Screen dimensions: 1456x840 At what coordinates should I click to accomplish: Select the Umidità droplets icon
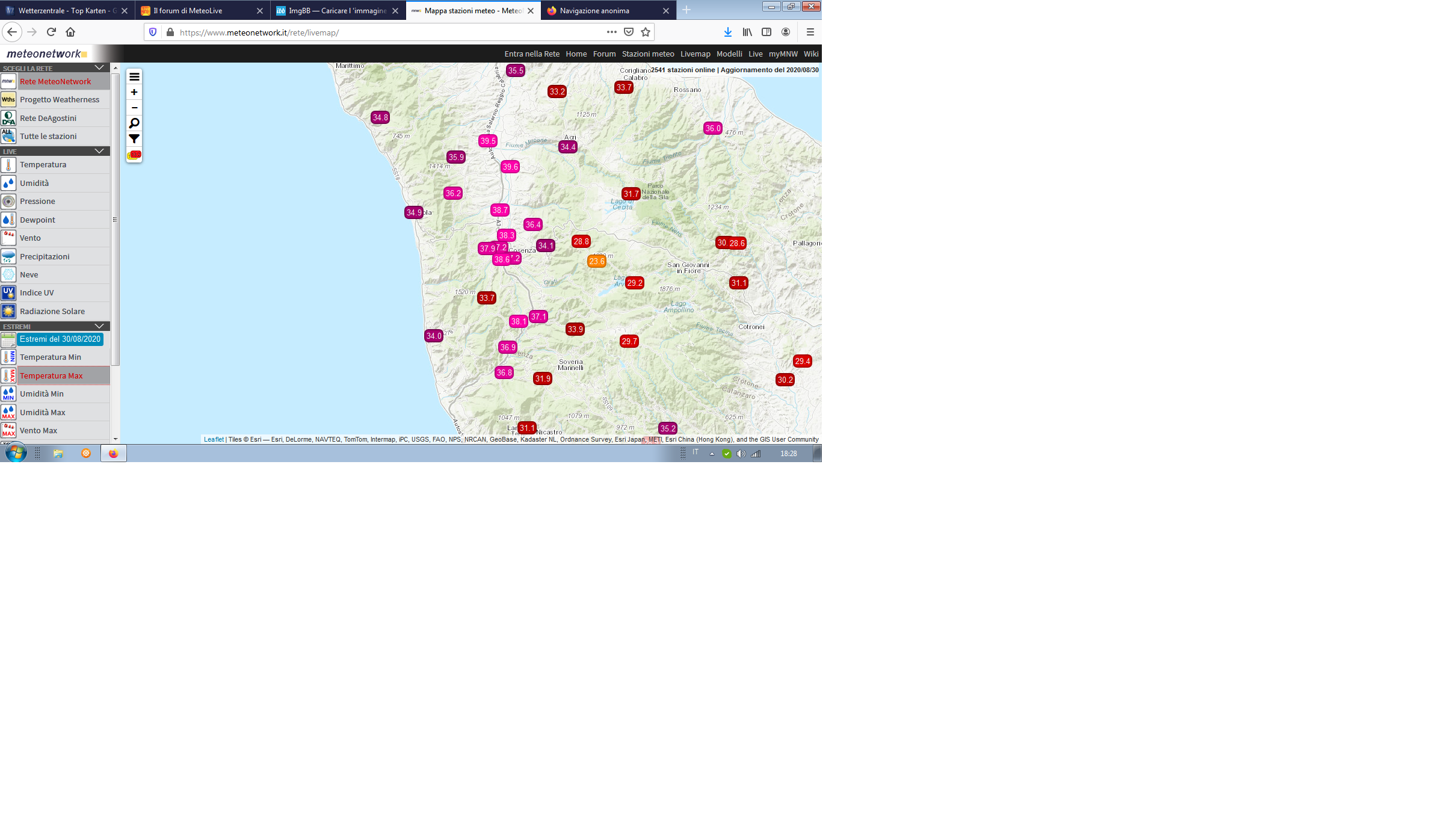pos(8,183)
